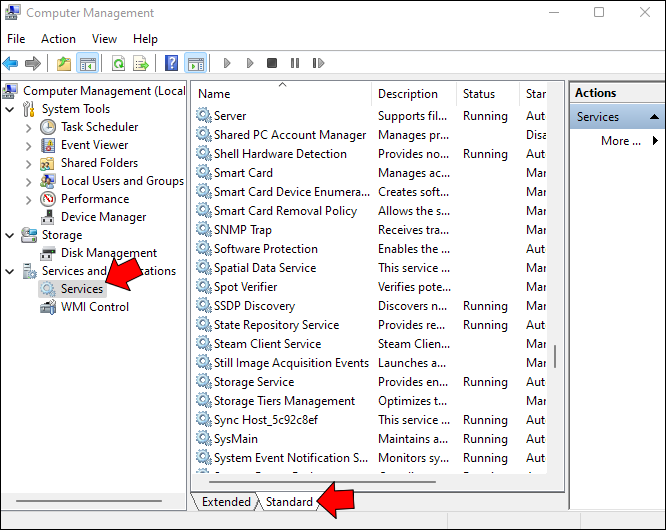Click the Up one level folder icon
The height and width of the screenshot is (530, 666).
64,64
